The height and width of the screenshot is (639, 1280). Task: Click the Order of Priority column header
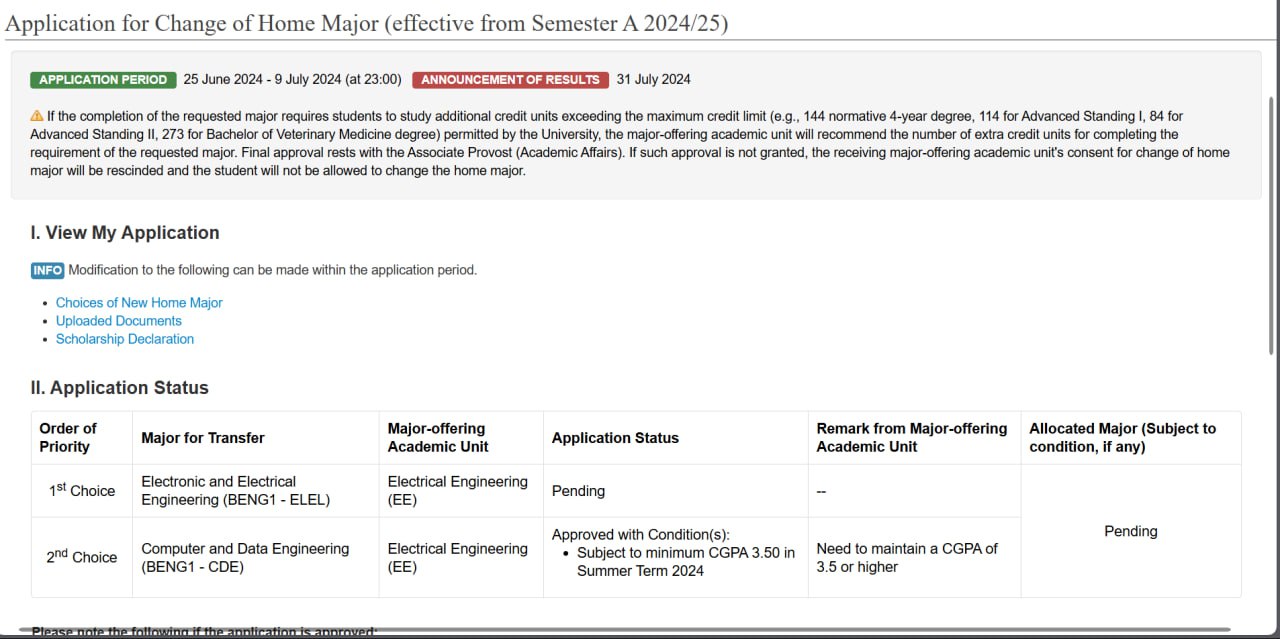point(68,438)
